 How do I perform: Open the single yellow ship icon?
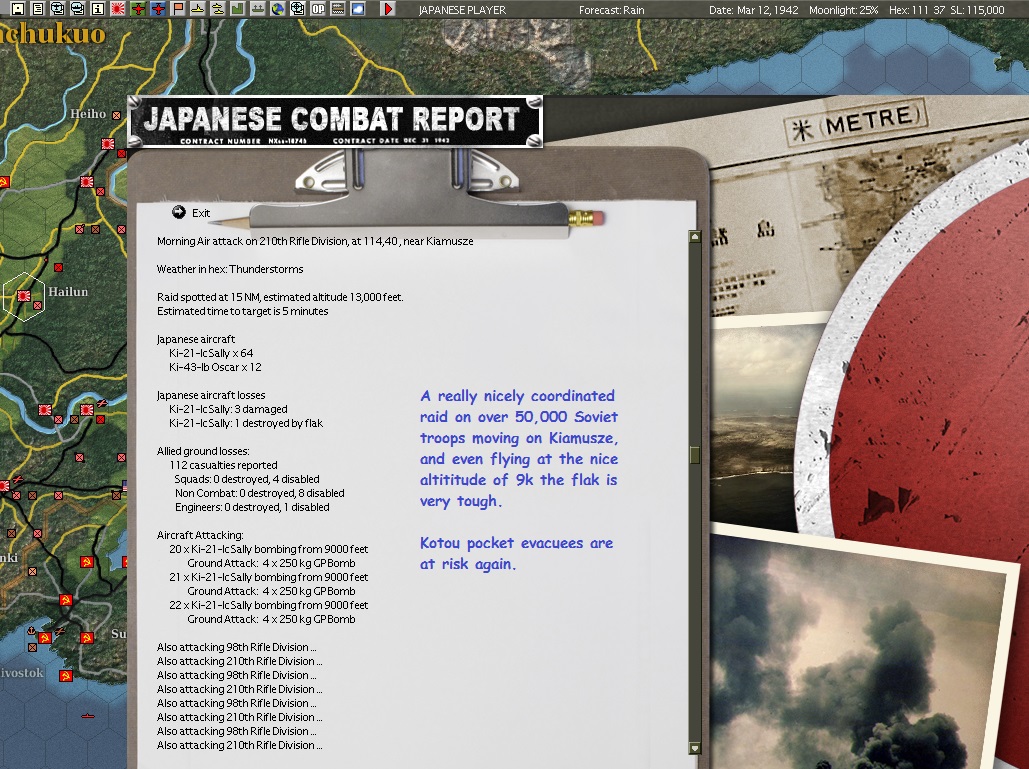[x=198, y=9]
